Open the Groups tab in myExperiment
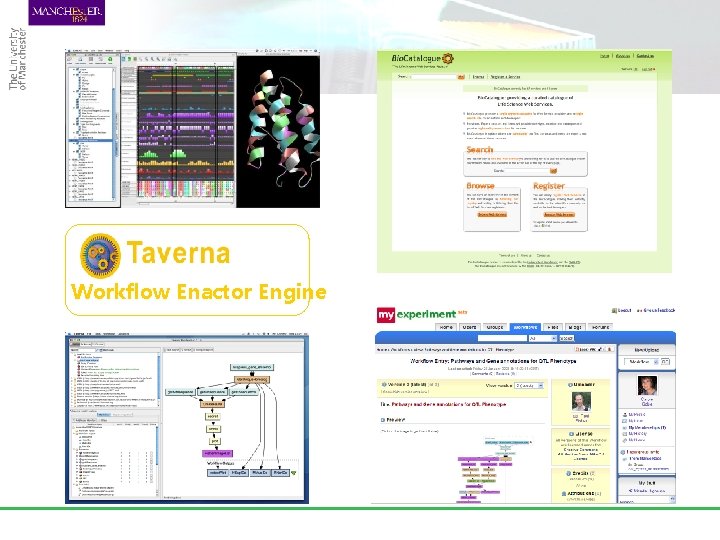 (495, 327)
